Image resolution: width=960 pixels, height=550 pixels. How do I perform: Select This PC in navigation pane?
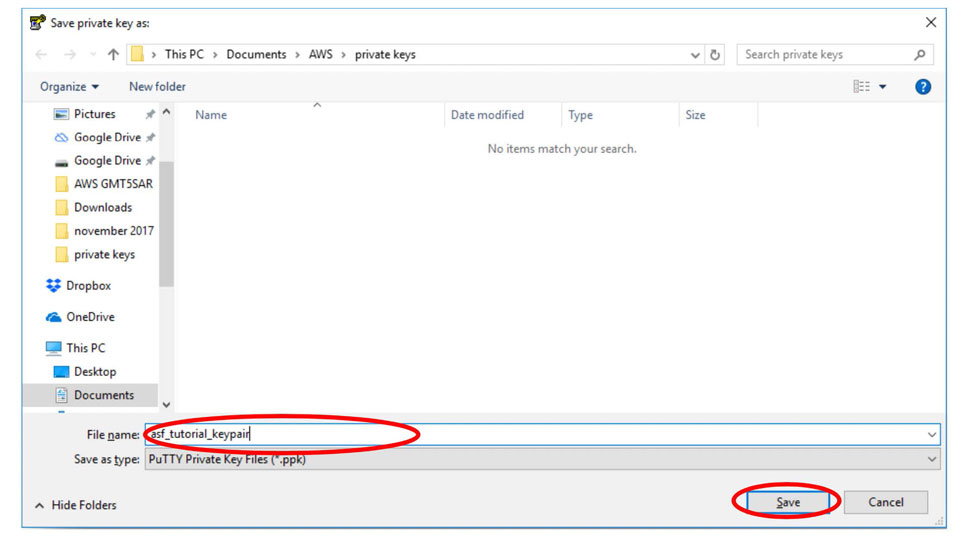(x=75, y=348)
